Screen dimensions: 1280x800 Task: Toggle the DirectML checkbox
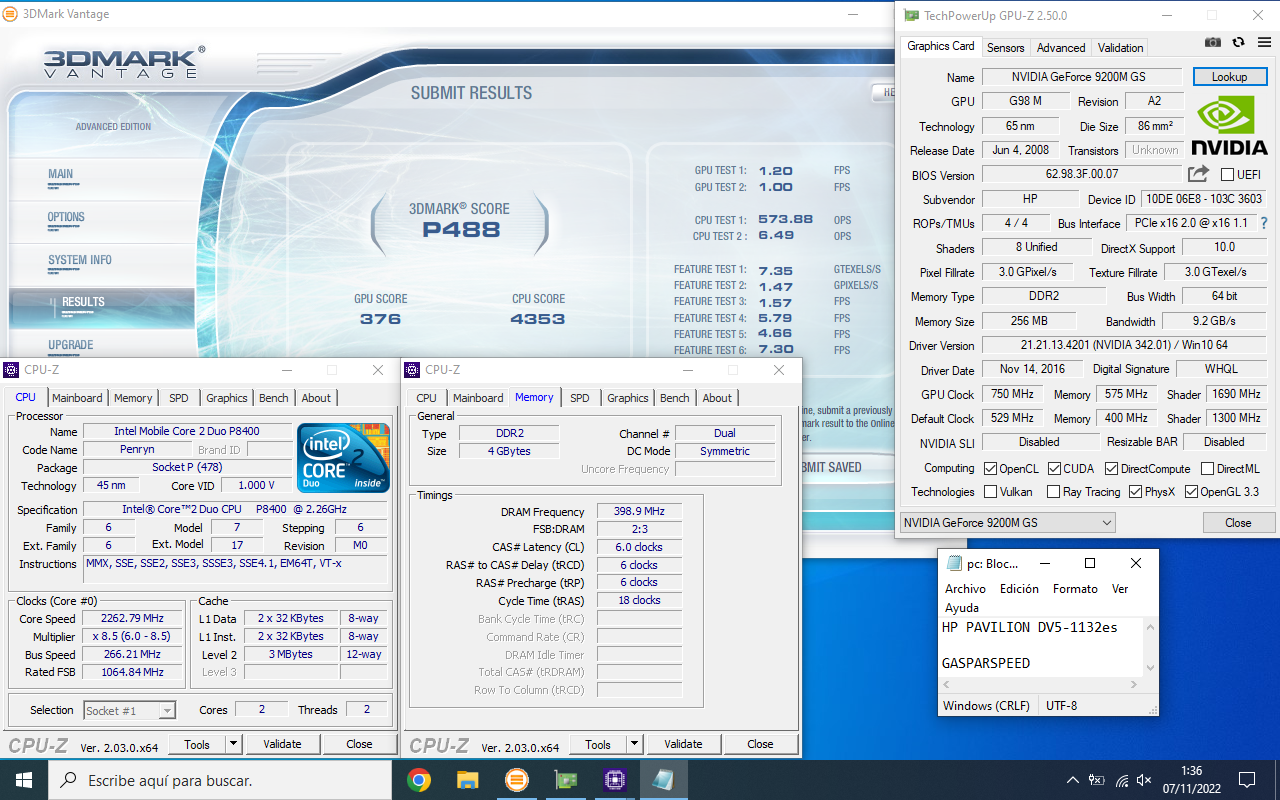click(1207, 468)
